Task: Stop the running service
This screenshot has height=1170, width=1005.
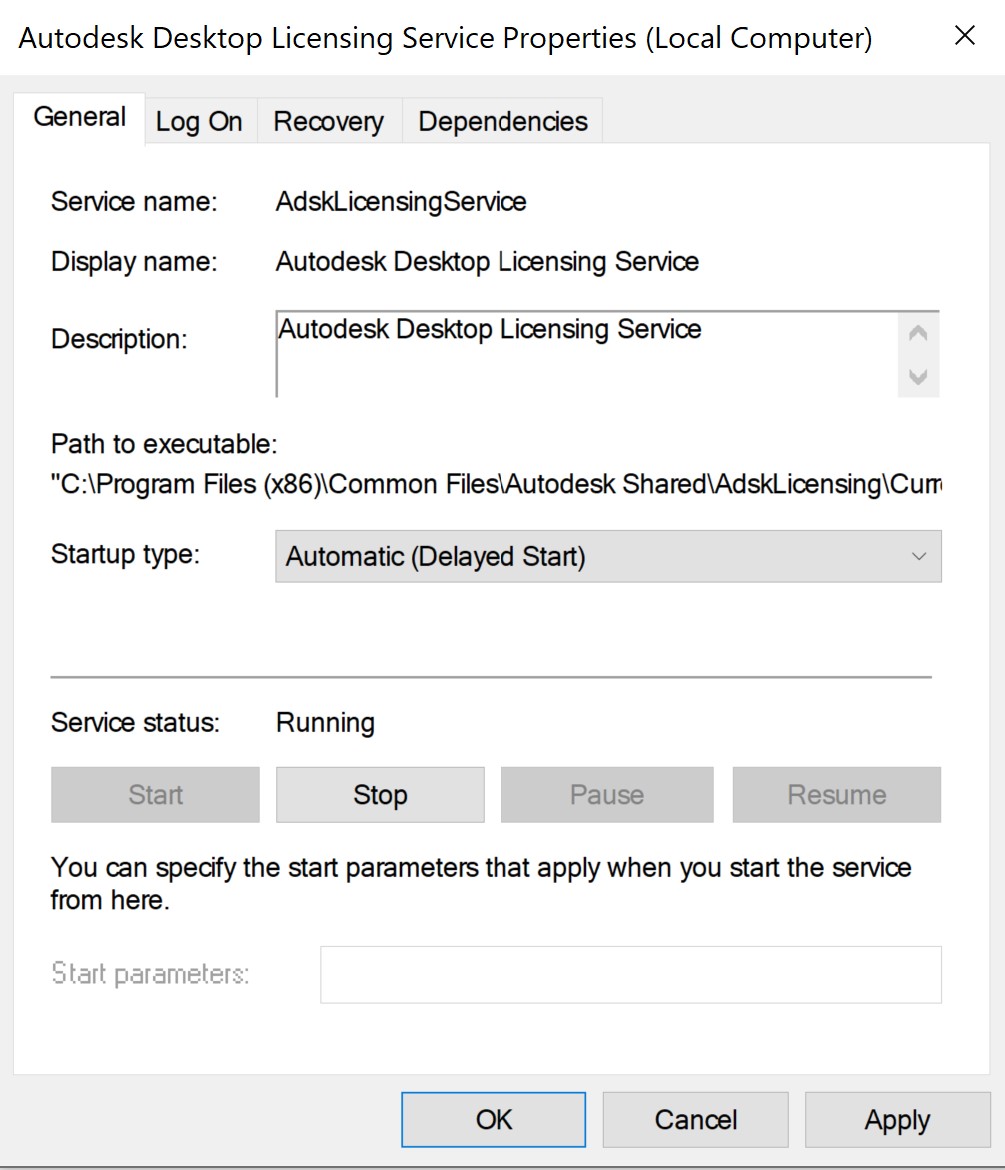Action: tap(380, 795)
